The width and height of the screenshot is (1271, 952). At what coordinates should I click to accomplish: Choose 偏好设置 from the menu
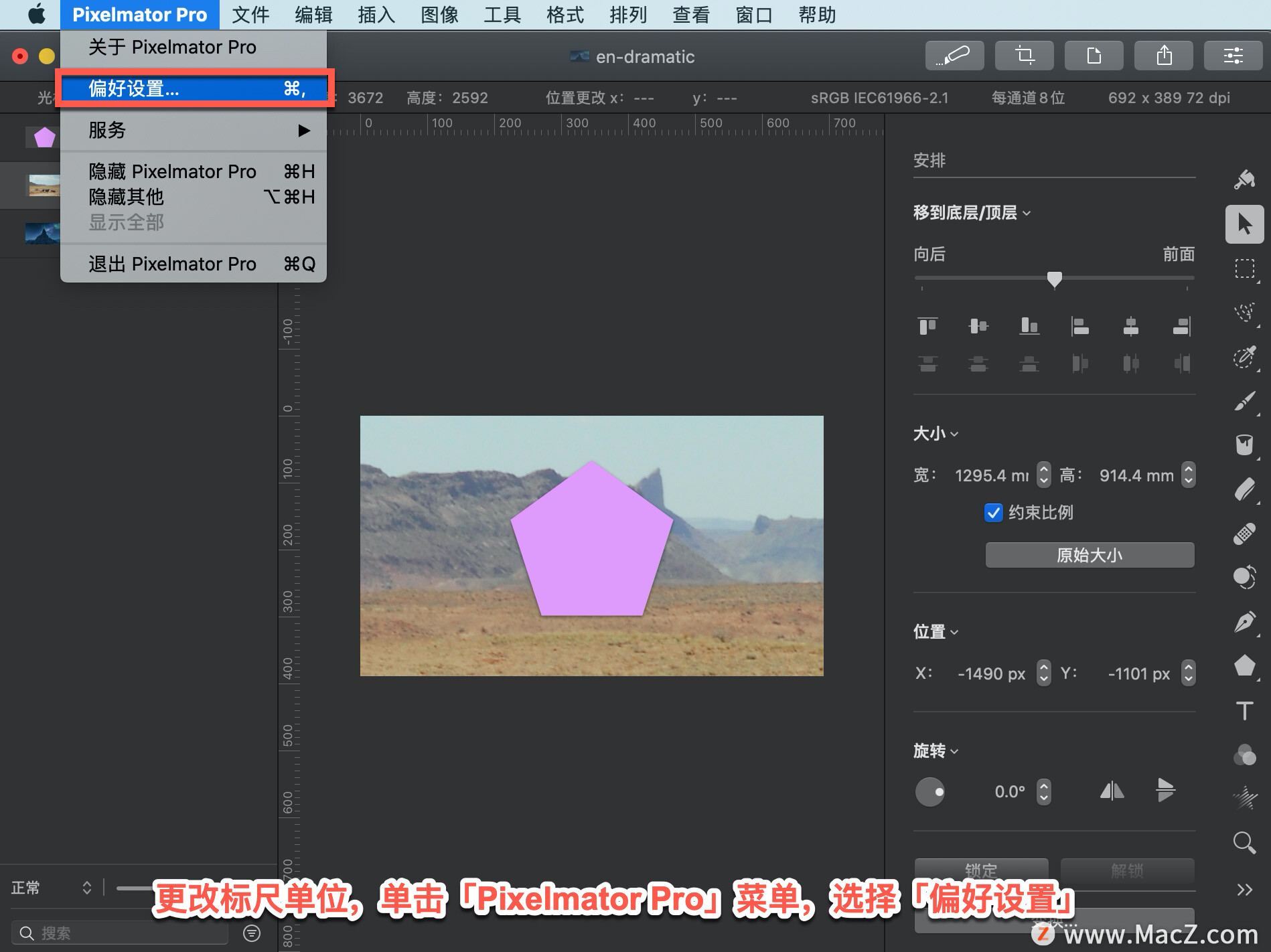tap(194, 88)
